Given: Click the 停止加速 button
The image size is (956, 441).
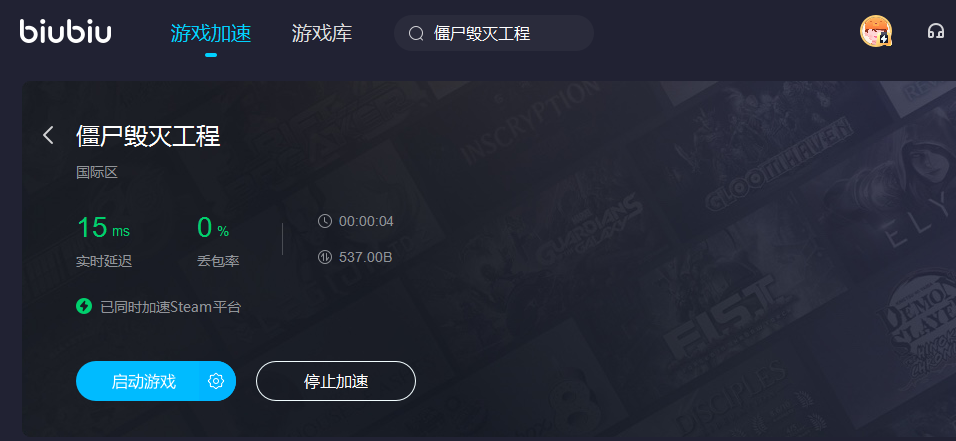Looking at the screenshot, I should pyautogui.click(x=336, y=381).
